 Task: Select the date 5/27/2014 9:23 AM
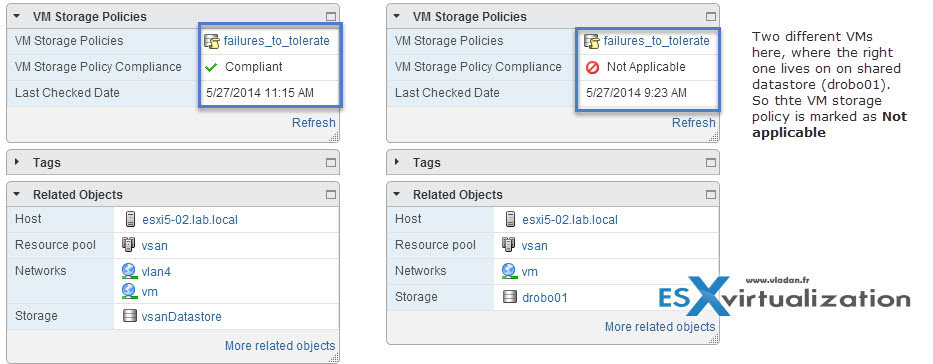pos(636,93)
